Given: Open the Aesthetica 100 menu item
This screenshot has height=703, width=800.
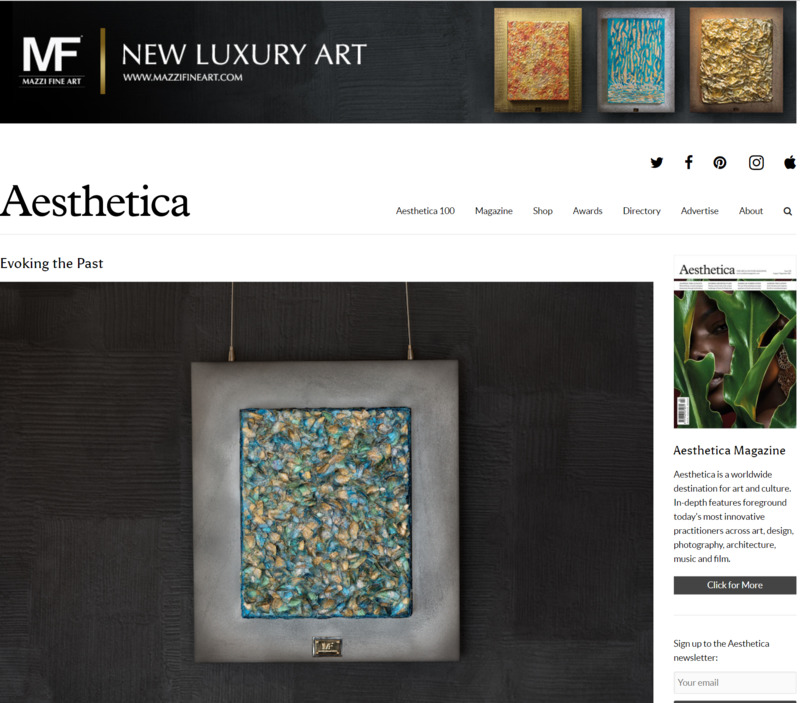Looking at the screenshot, I should (x=425, y=211).
